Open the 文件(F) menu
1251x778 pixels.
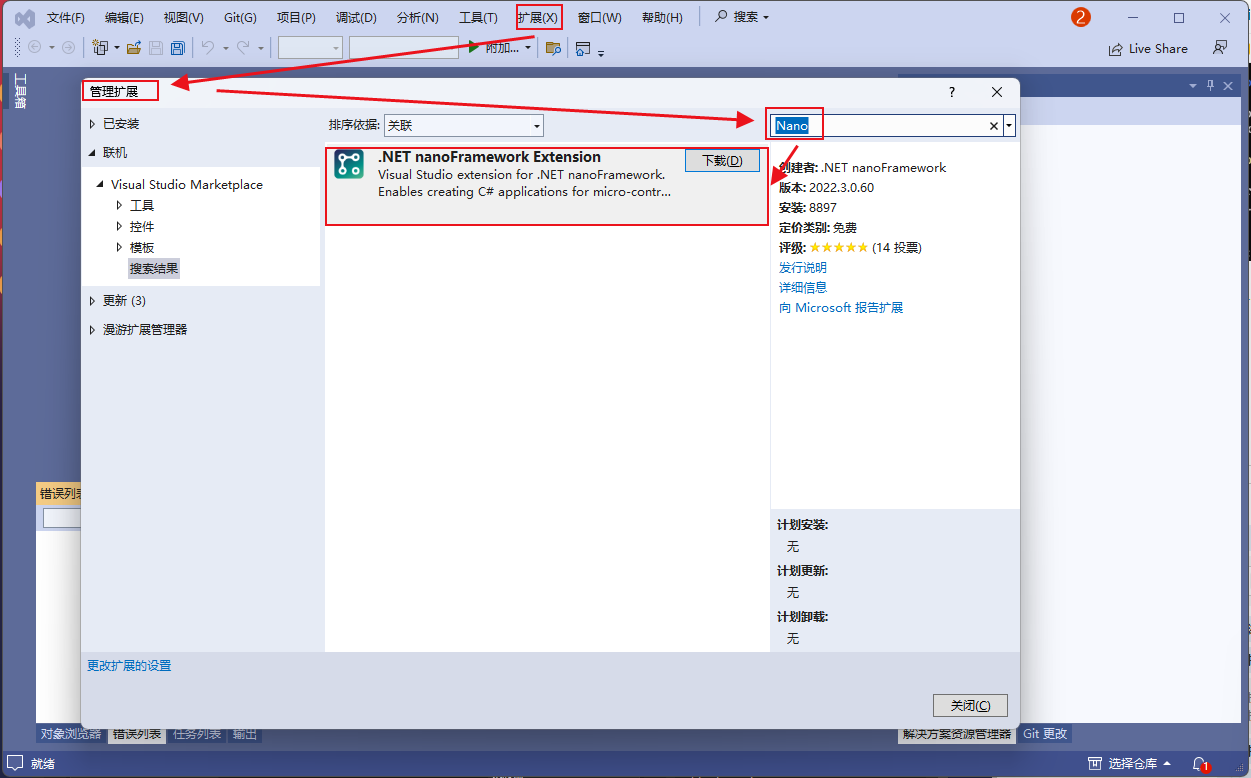click(x=66, y=18)
